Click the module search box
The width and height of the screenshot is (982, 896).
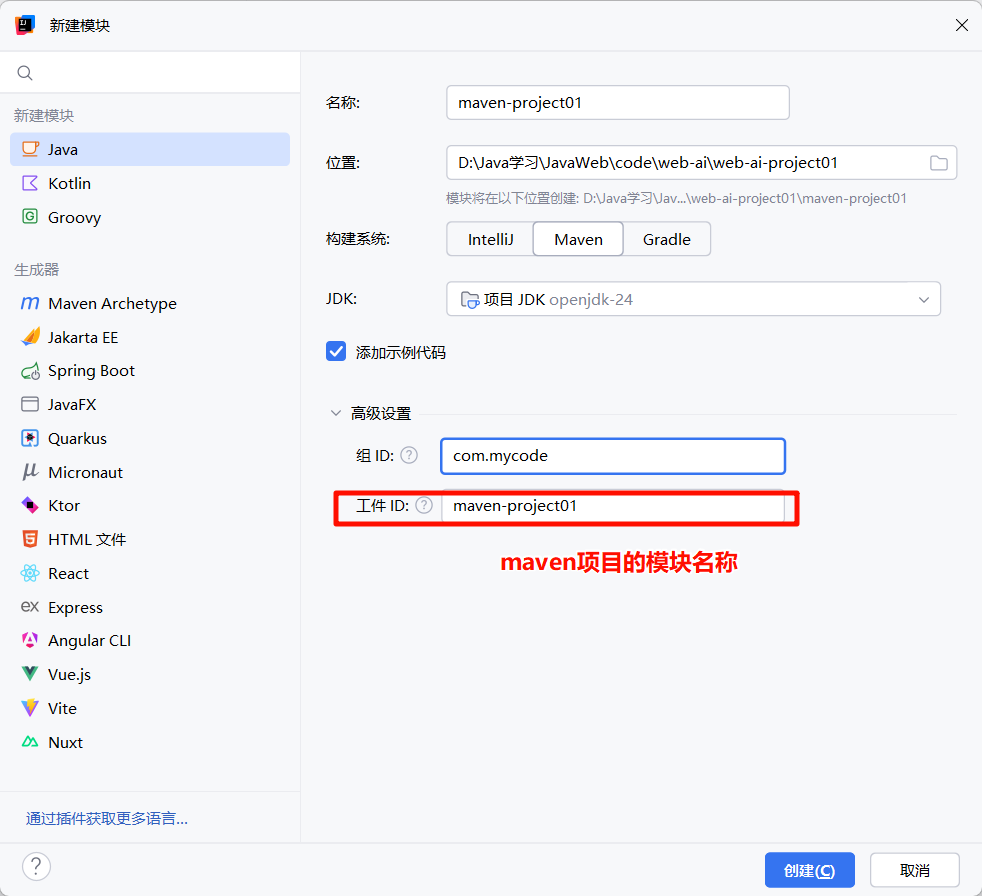(150, 73)
